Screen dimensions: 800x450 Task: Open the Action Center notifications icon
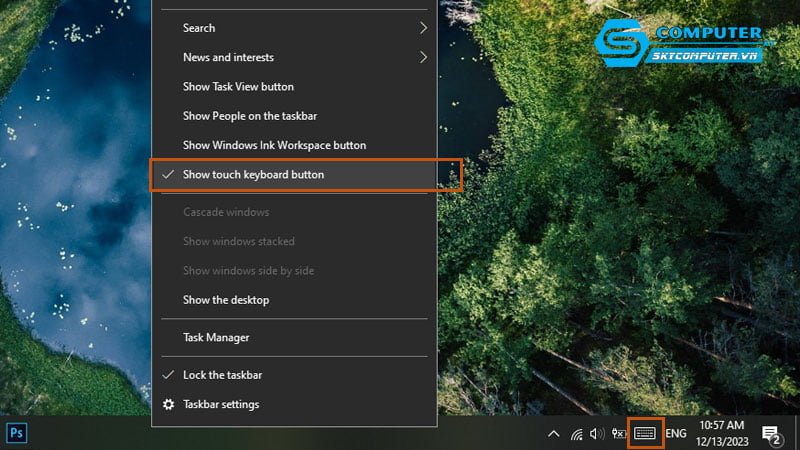click(x=772, y=434)
